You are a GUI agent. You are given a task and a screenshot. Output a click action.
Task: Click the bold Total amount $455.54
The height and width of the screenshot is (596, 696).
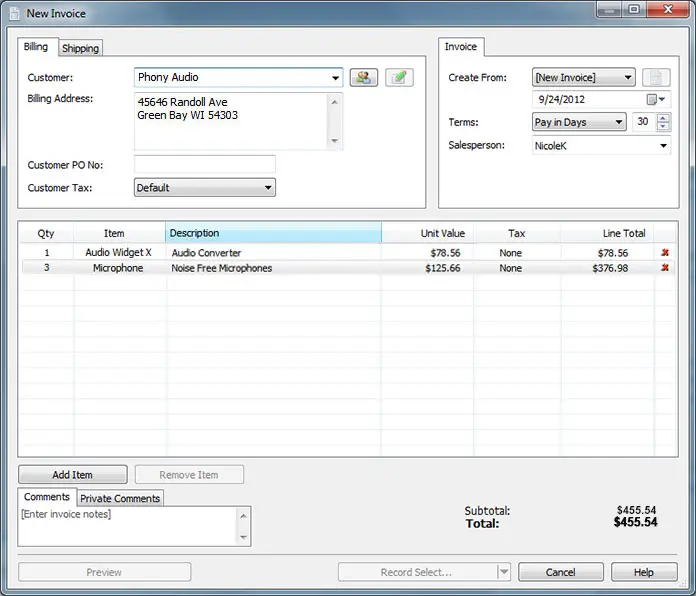pyautogui.click(x=636, y=522)
